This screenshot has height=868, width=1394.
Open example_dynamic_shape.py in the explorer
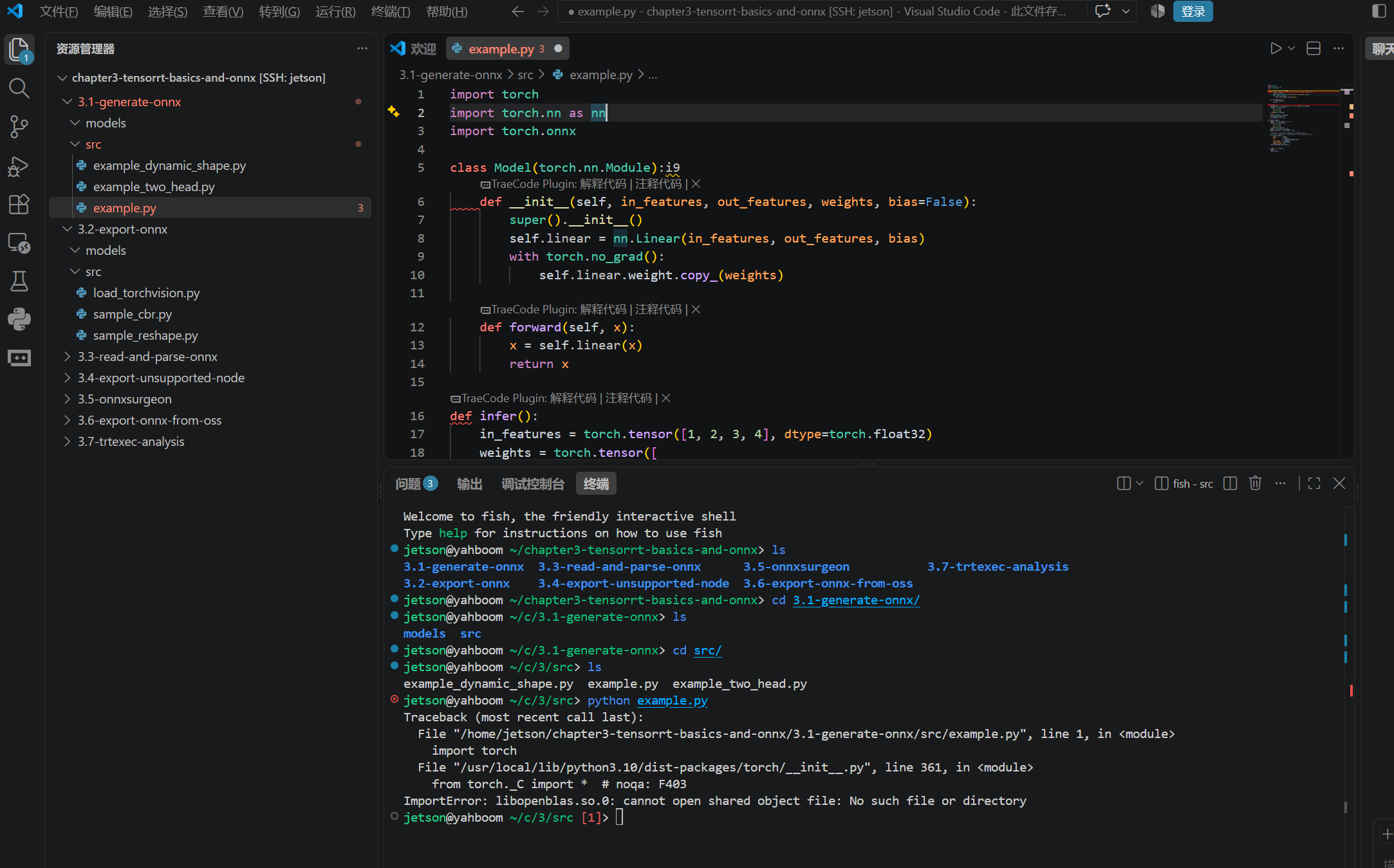coord(210,165)
